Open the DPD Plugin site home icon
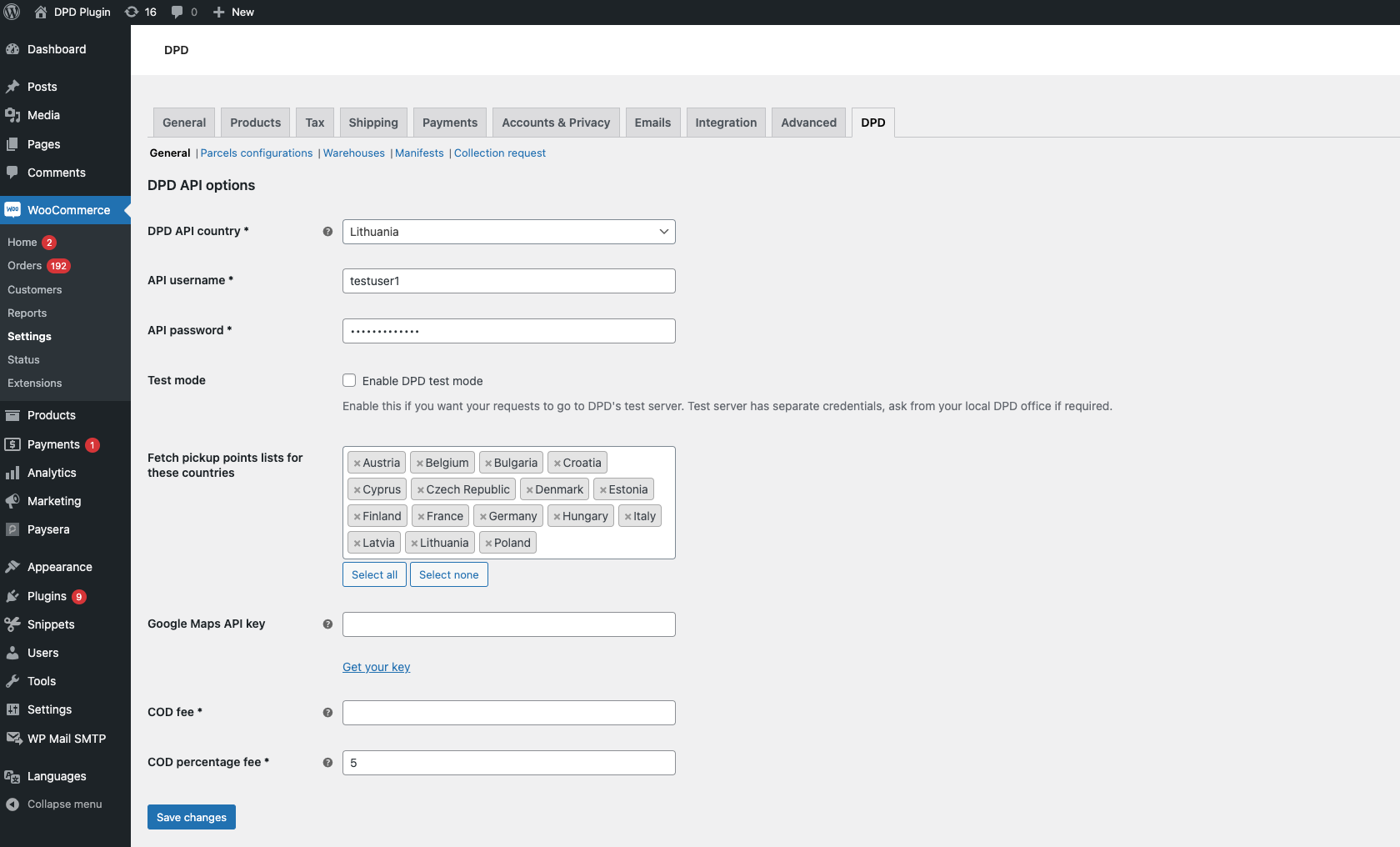1400x847 pixels. pos(41,12)
